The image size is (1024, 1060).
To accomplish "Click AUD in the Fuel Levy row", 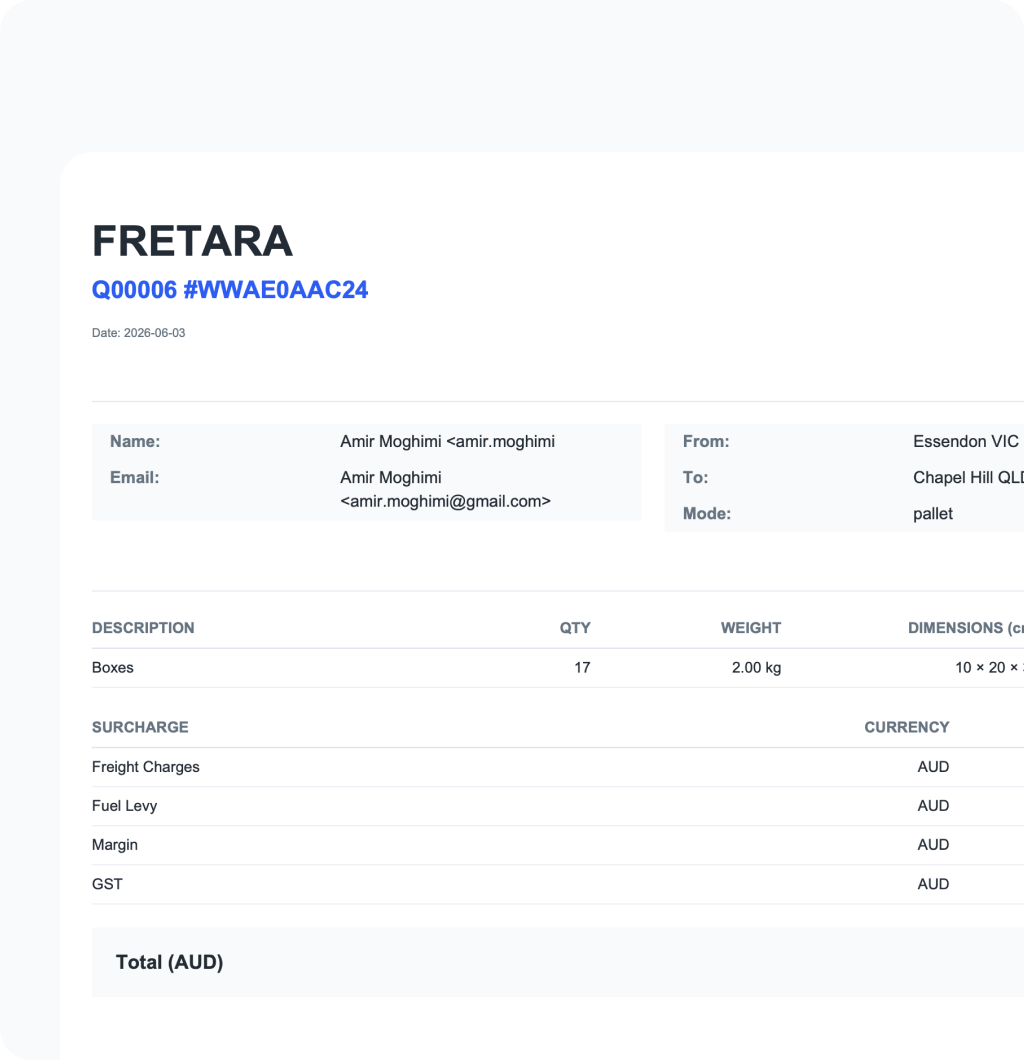I will [x=933, y=806].
